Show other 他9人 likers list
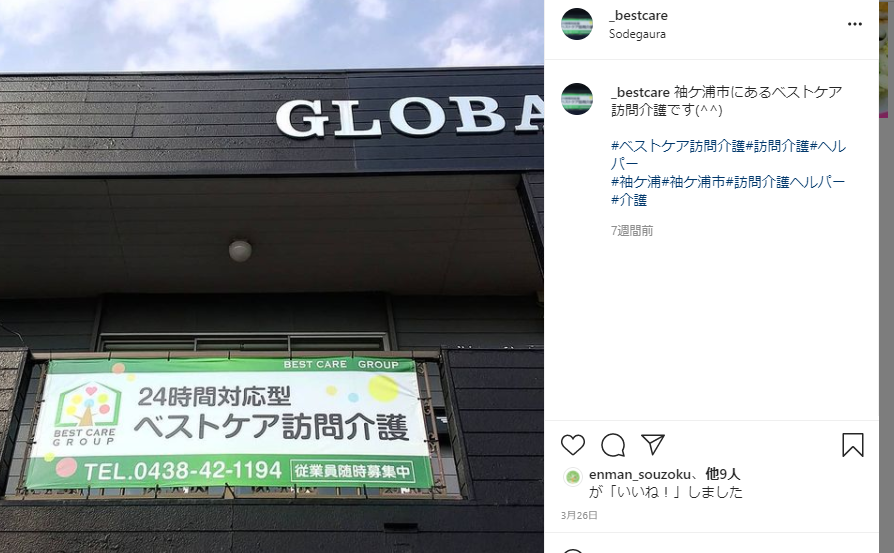Image resolution: width=894 pixels, height=553 pixels. click(722, 474)
